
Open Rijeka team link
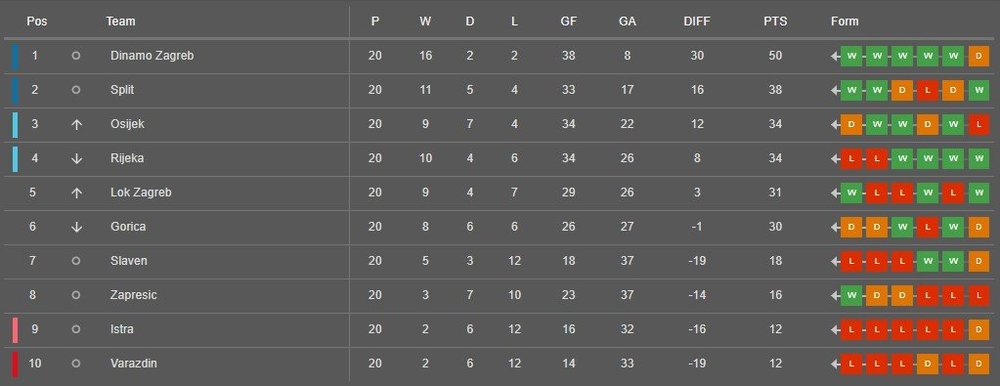point(127,159)
